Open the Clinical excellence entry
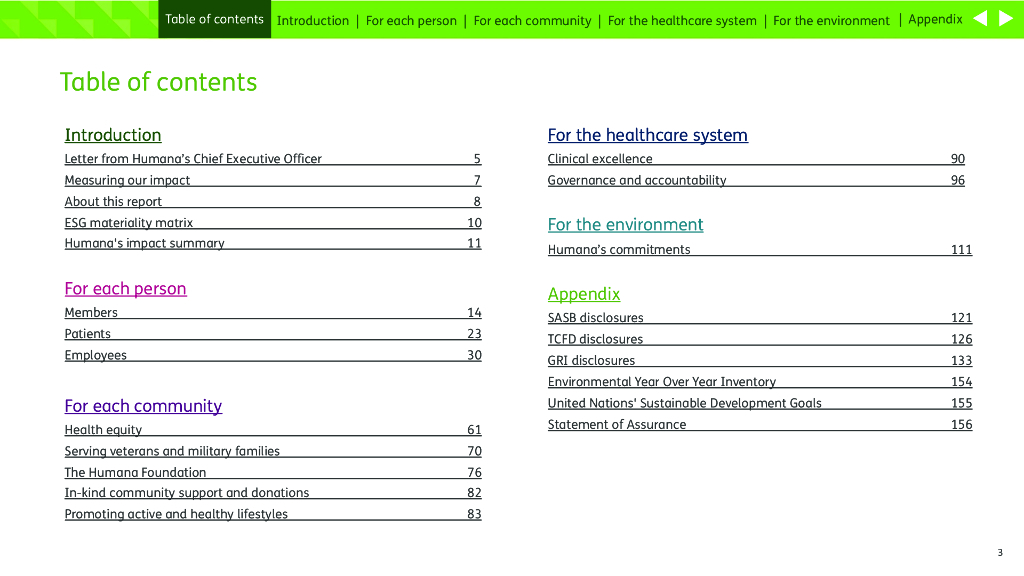 tap(756, 159)
